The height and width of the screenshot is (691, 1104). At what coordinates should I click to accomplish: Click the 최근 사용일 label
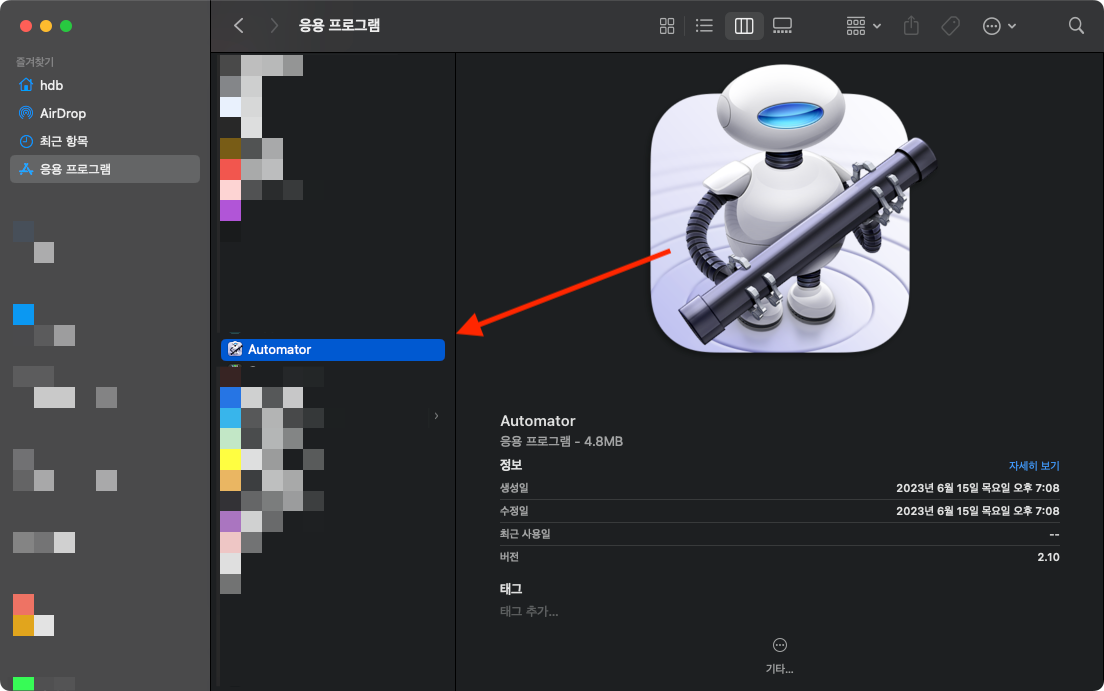525,534
